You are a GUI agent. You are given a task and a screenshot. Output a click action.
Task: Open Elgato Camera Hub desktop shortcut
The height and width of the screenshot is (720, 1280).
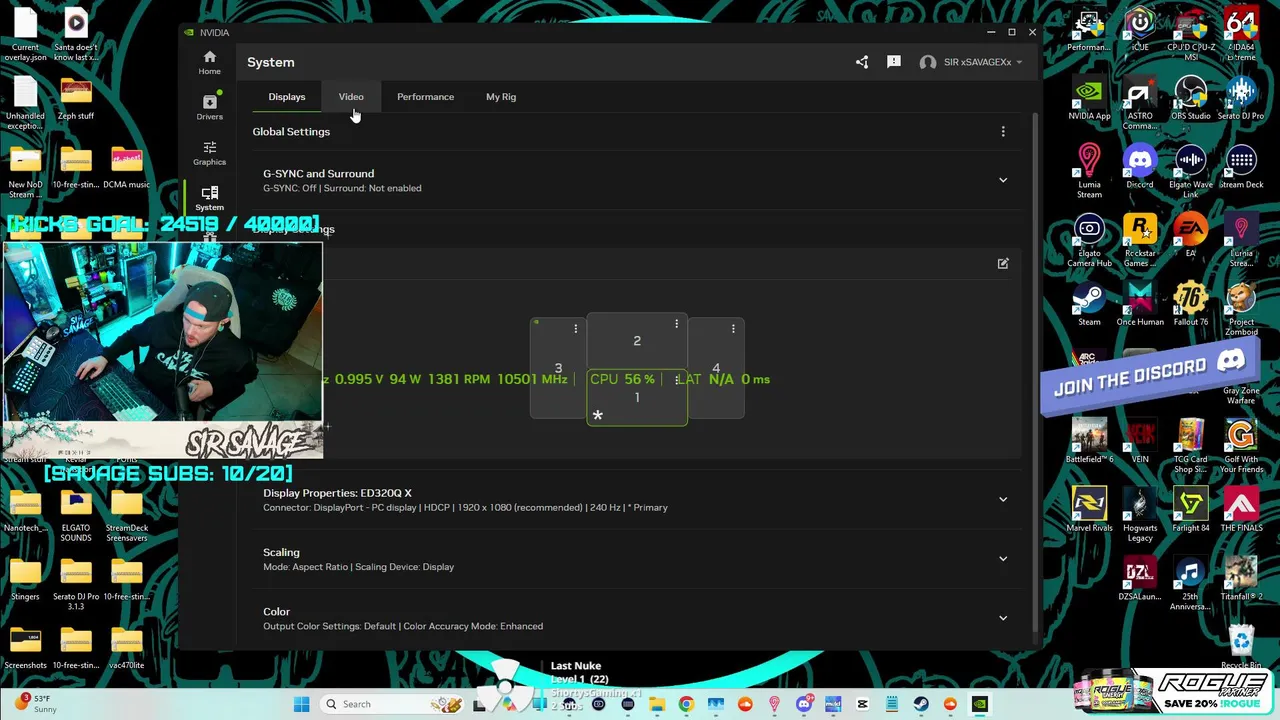(1089, 241)
